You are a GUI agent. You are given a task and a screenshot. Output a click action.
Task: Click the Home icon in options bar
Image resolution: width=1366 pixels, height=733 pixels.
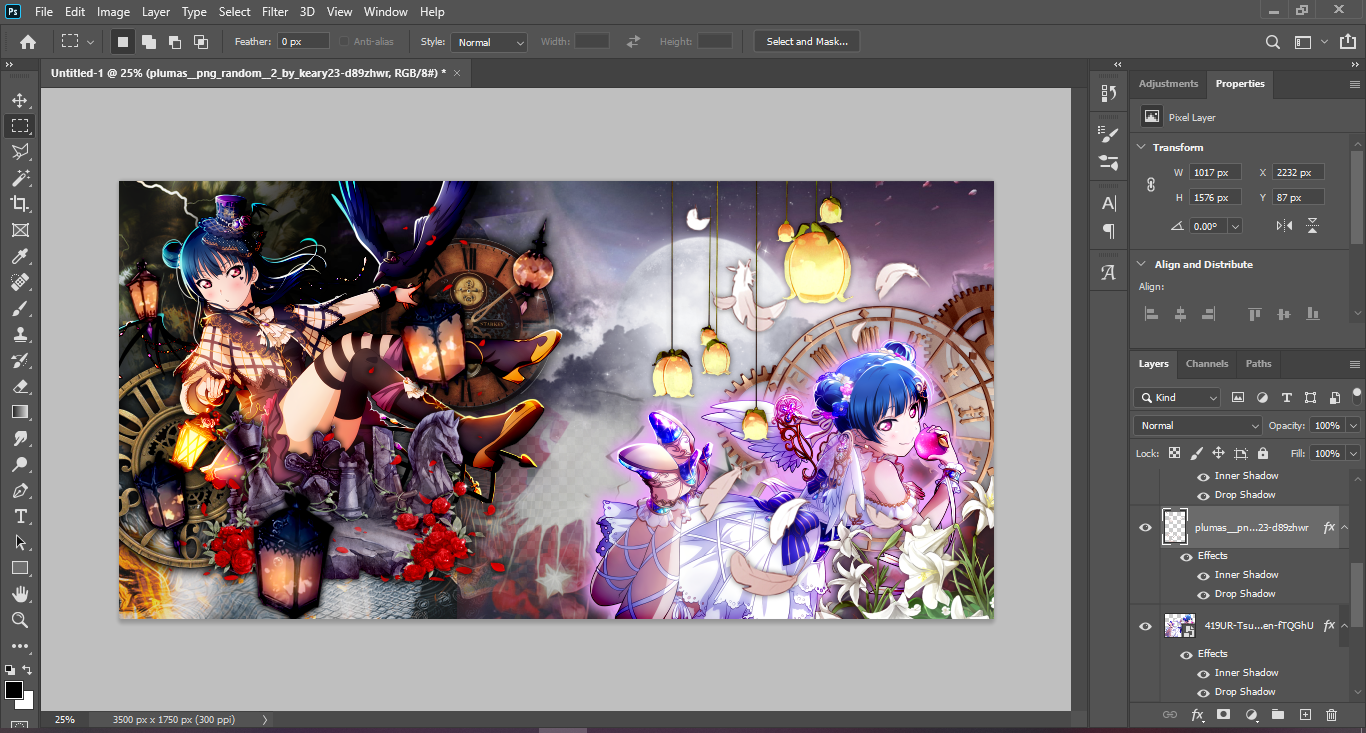28,42
